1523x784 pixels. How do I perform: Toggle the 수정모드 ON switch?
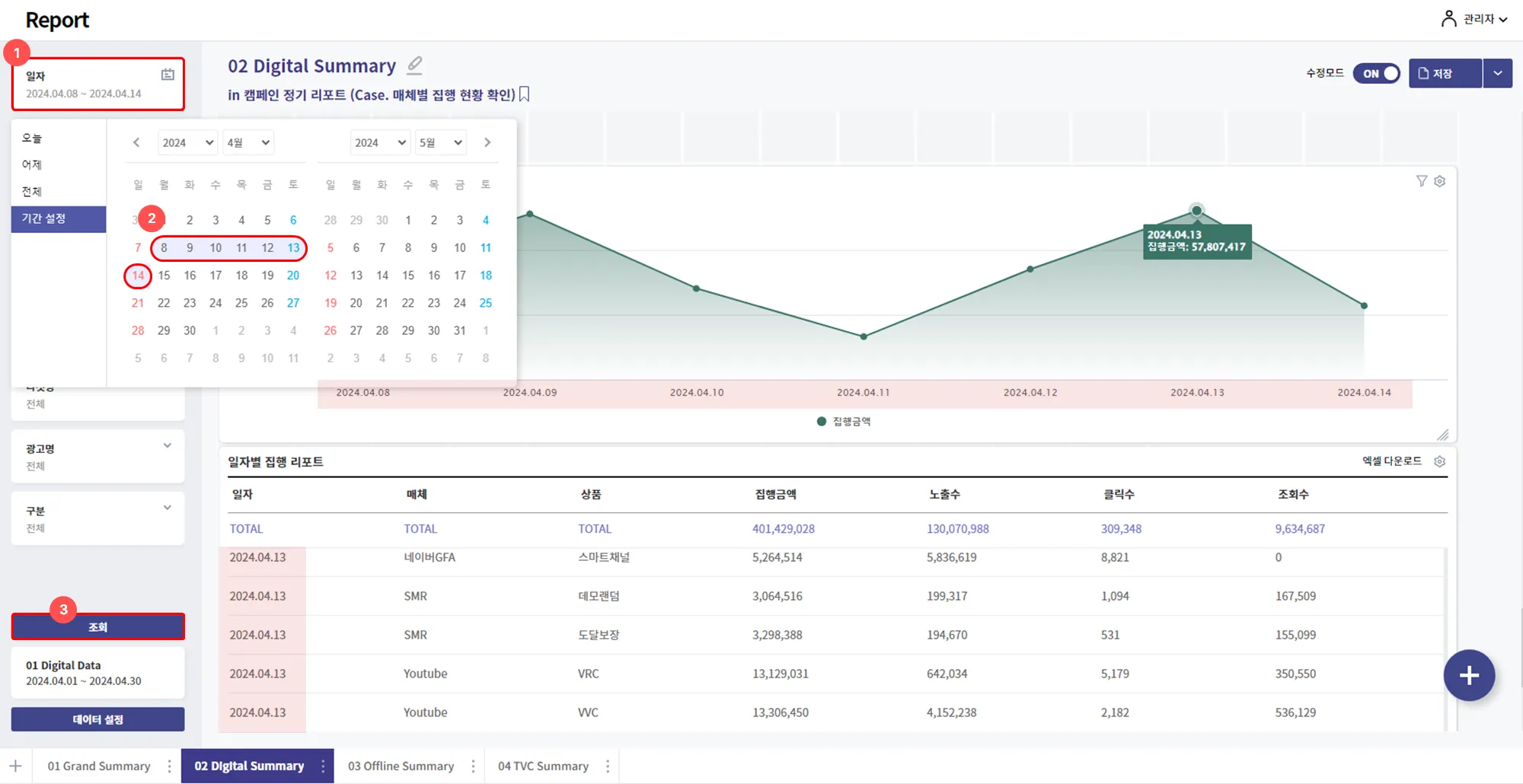pos(1376,74)
